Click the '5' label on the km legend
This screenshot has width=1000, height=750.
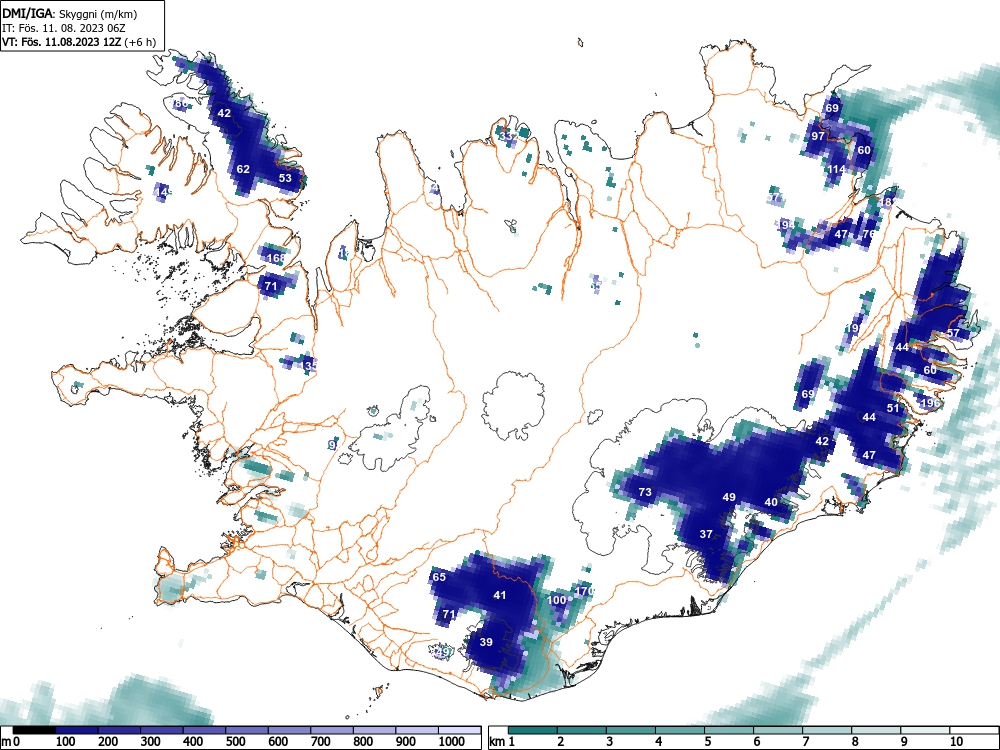click(x=707, y=742)
